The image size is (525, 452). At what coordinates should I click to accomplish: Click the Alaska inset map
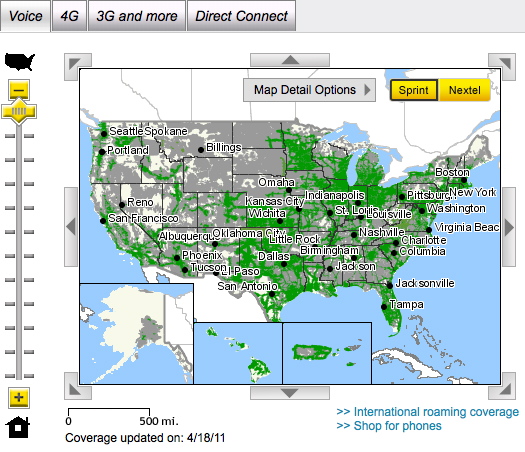(137, 334)
